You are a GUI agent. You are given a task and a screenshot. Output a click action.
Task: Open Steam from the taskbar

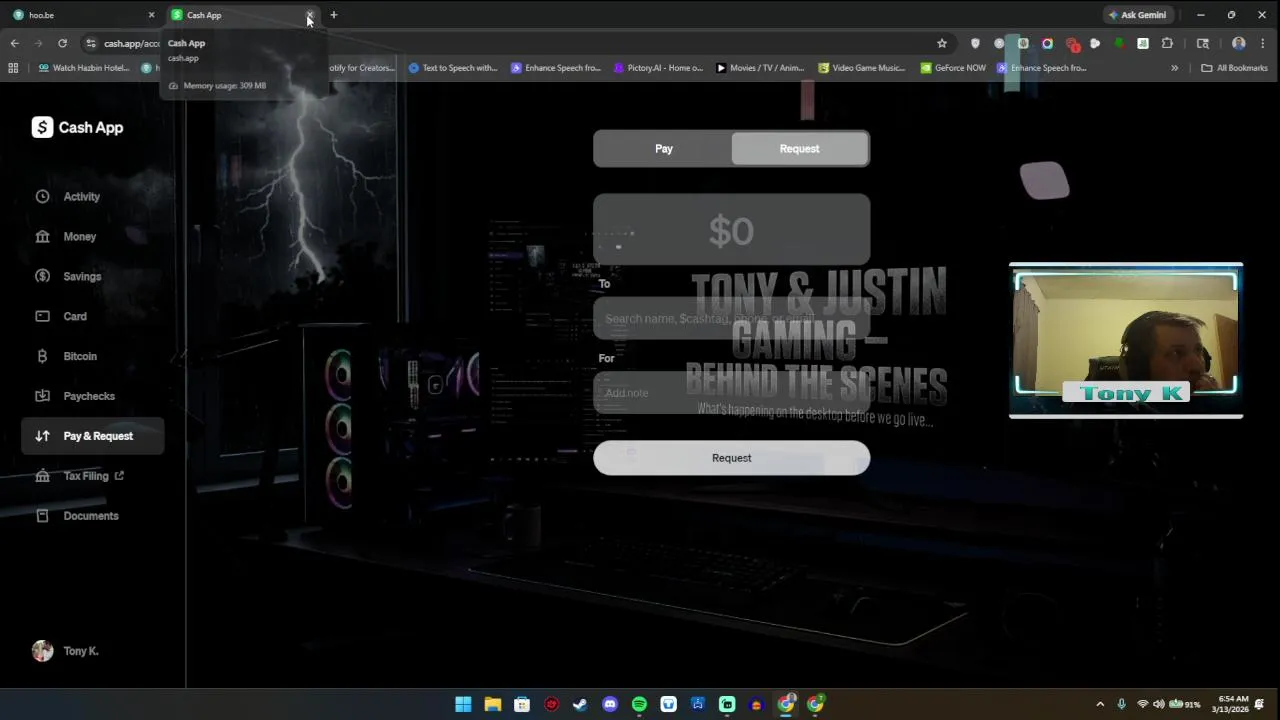(580, 704)
